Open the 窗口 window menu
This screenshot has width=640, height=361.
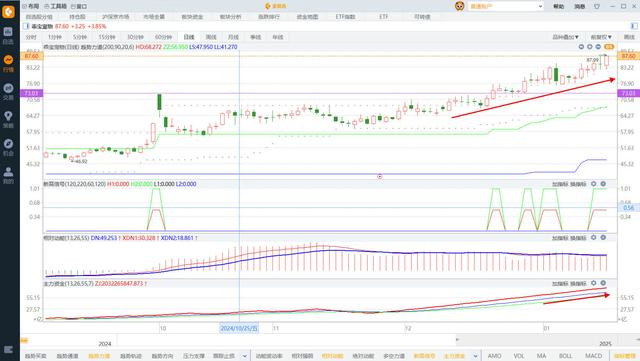point(79,6)
